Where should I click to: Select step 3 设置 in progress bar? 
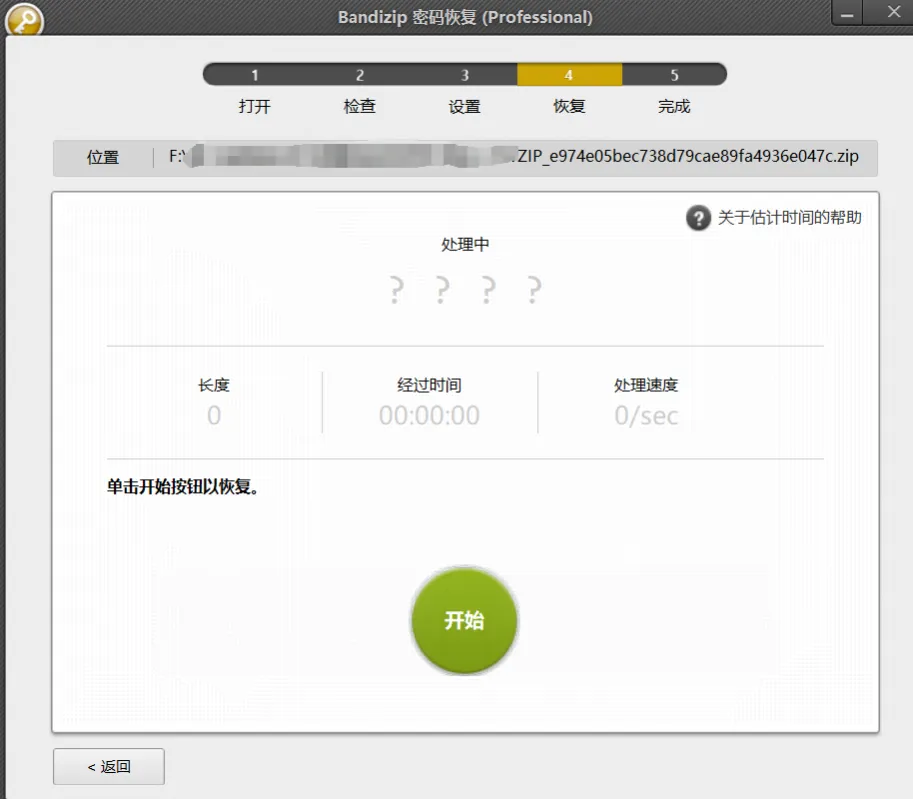[x=465, y=75]
